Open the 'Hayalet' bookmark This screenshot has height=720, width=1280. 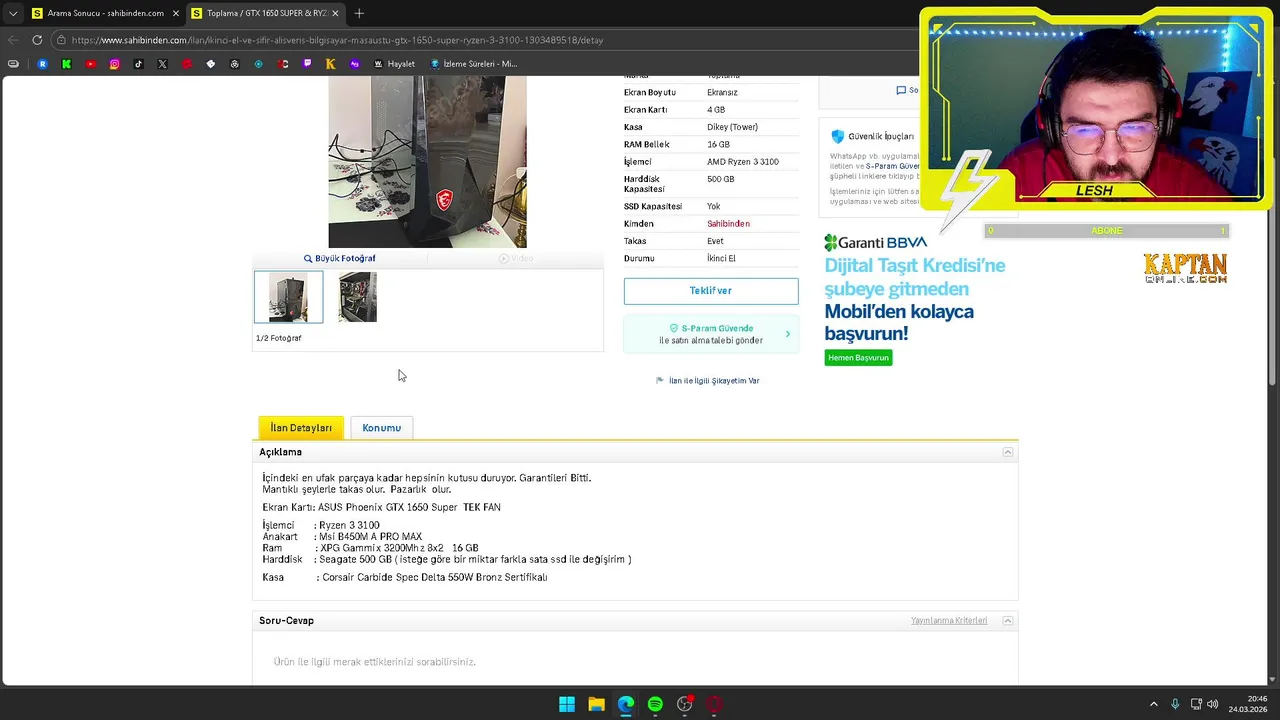(x=394, y=64)
